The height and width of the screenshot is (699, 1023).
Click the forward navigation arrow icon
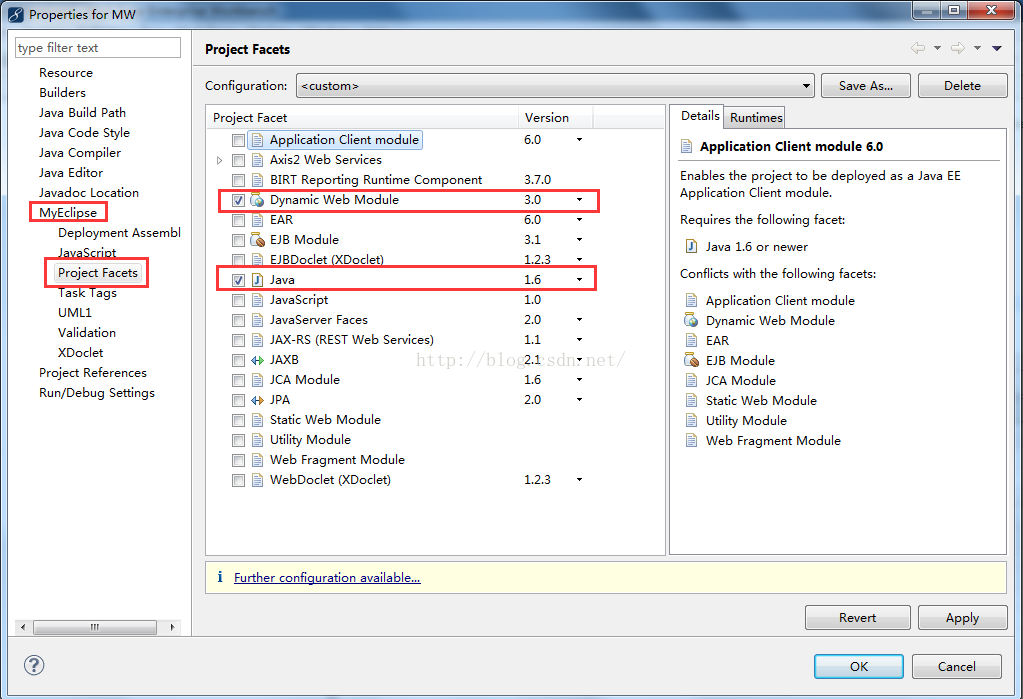tap(958, 48)
